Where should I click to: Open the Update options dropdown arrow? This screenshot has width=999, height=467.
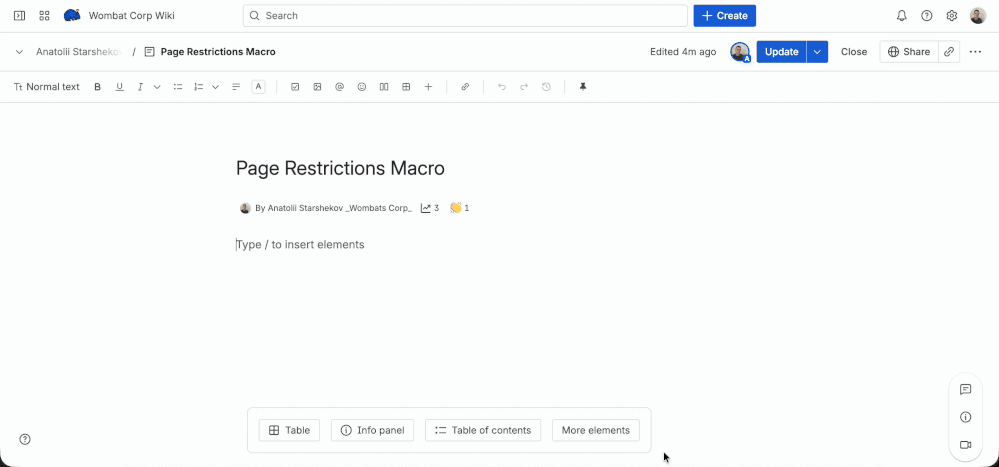(x=817, y=52)
